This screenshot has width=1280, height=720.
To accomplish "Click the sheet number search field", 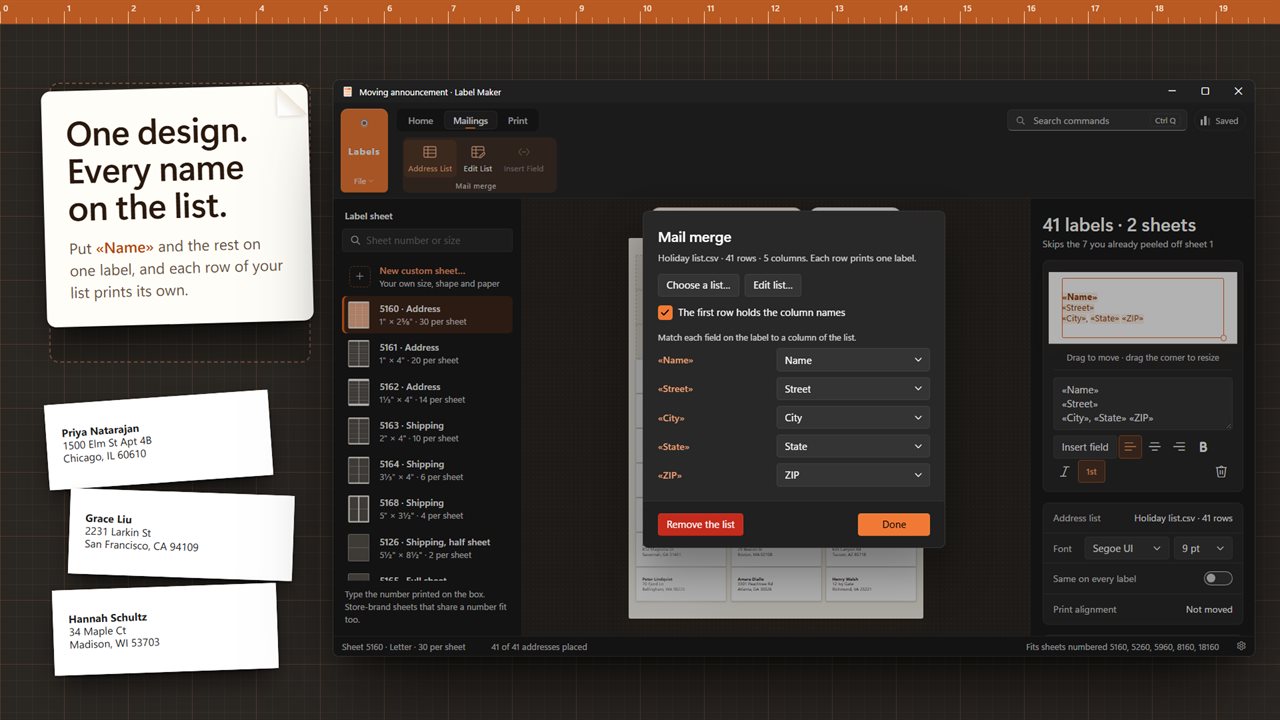I will coord(428,240).
